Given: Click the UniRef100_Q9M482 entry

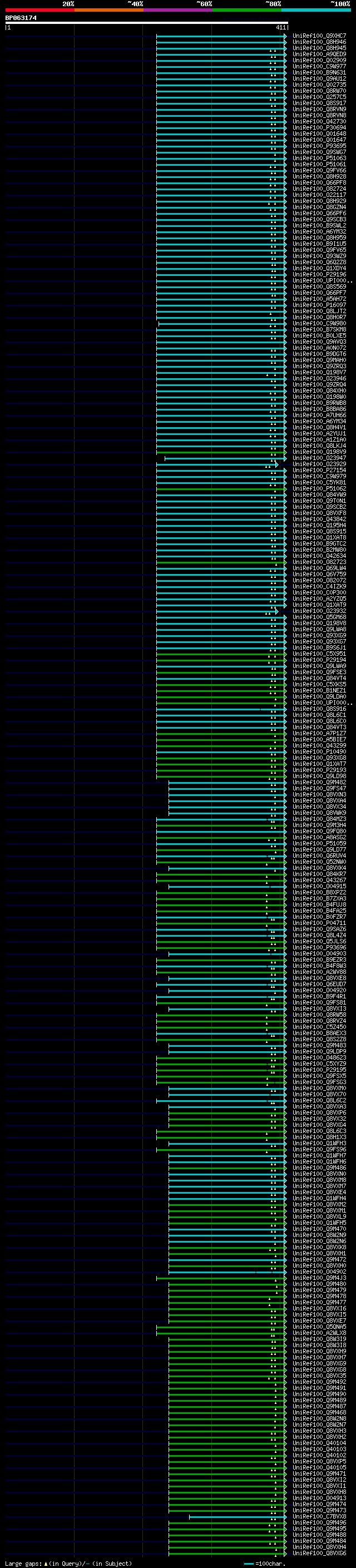Looking at the screenshot, I should (x=319, y=782).
